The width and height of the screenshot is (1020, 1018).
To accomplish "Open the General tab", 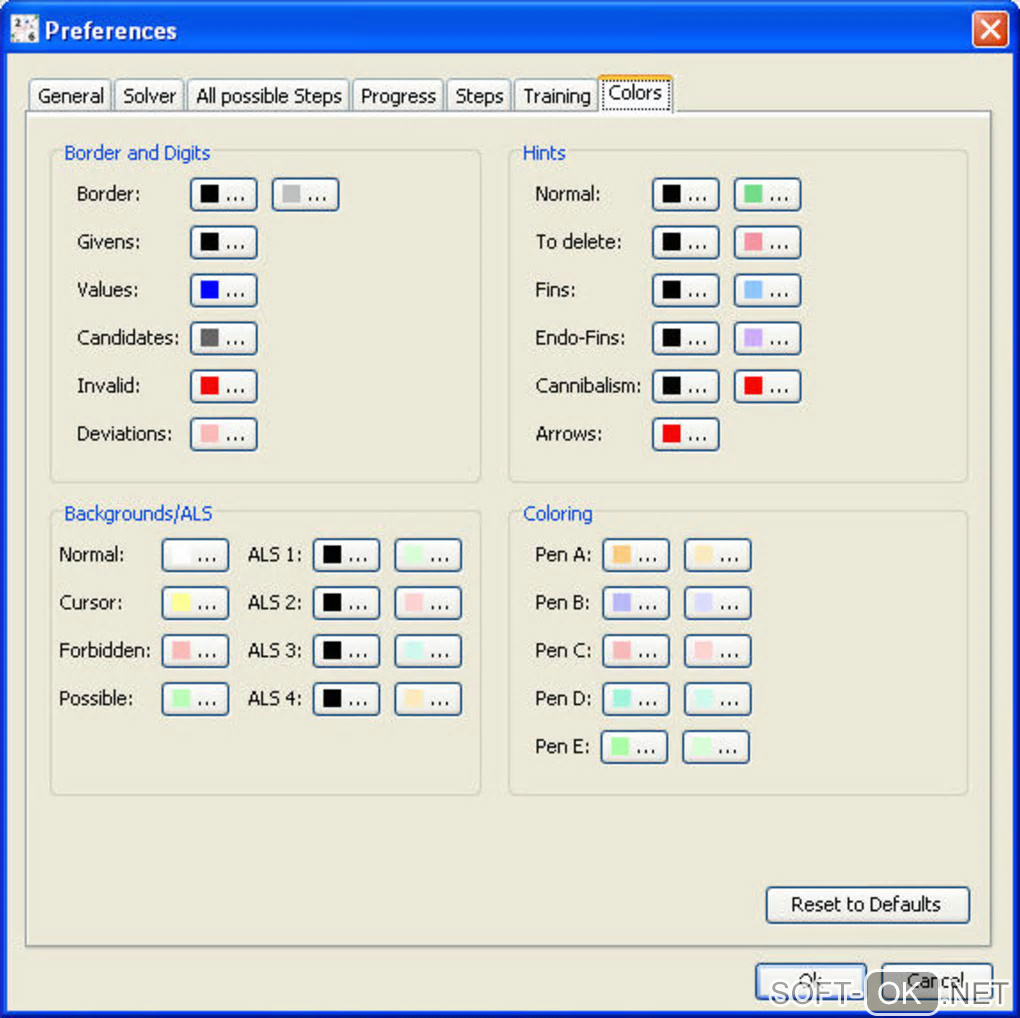I will click(x=70, y=96).
